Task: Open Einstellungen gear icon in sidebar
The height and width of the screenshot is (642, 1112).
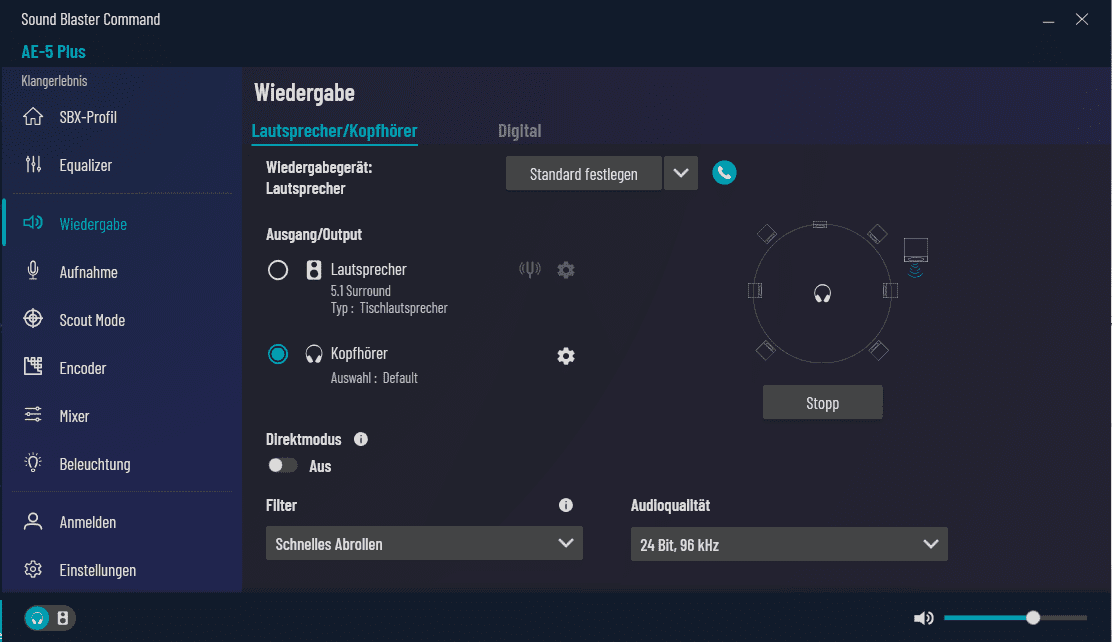Action: [33, 569]
